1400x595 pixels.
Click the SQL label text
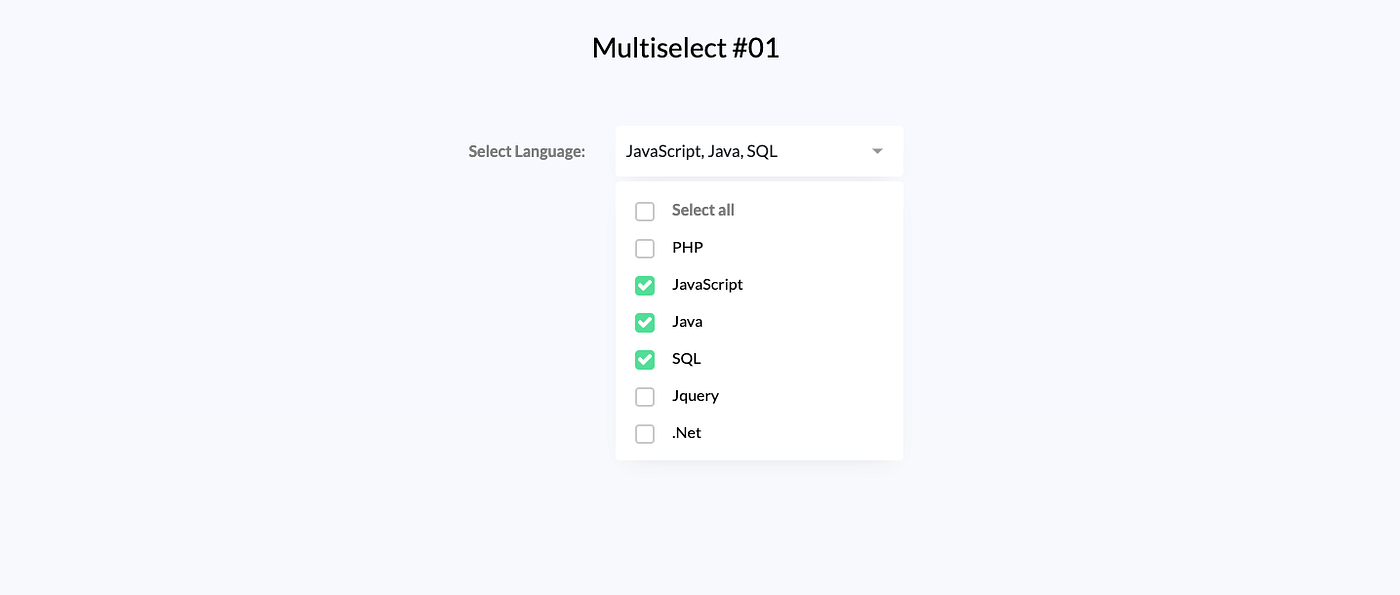(684, 358)
